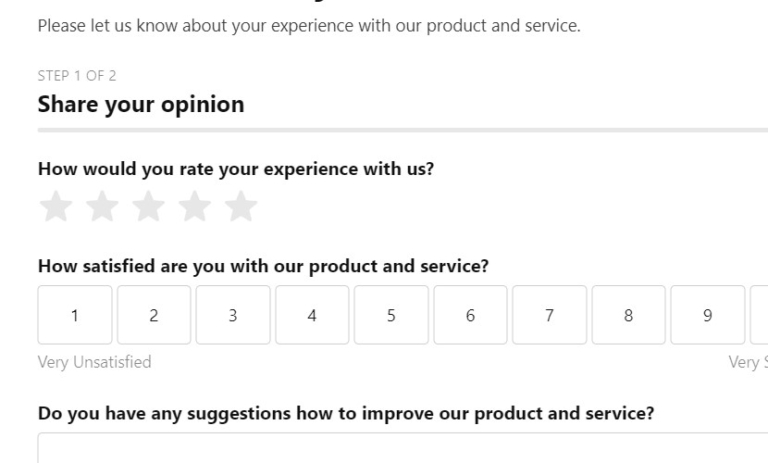Image resolution: width=768 pixels, height=463 pixels.
Task: Pick satisfaction score 3
Action: [232, 315]
